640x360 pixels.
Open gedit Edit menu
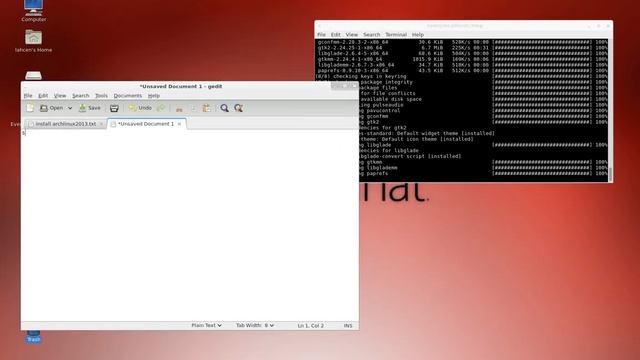(43, 96)
